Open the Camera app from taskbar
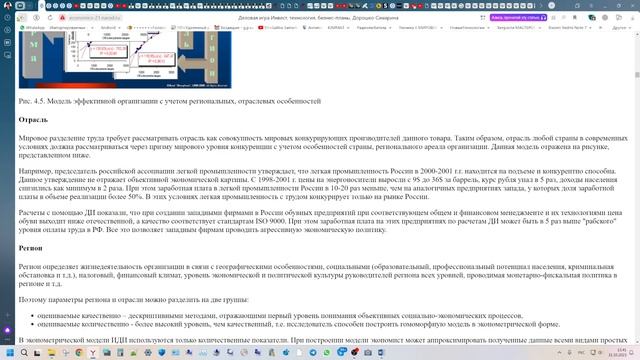The height and width of the screenshot is (360, 640). [x=368, y=353]
